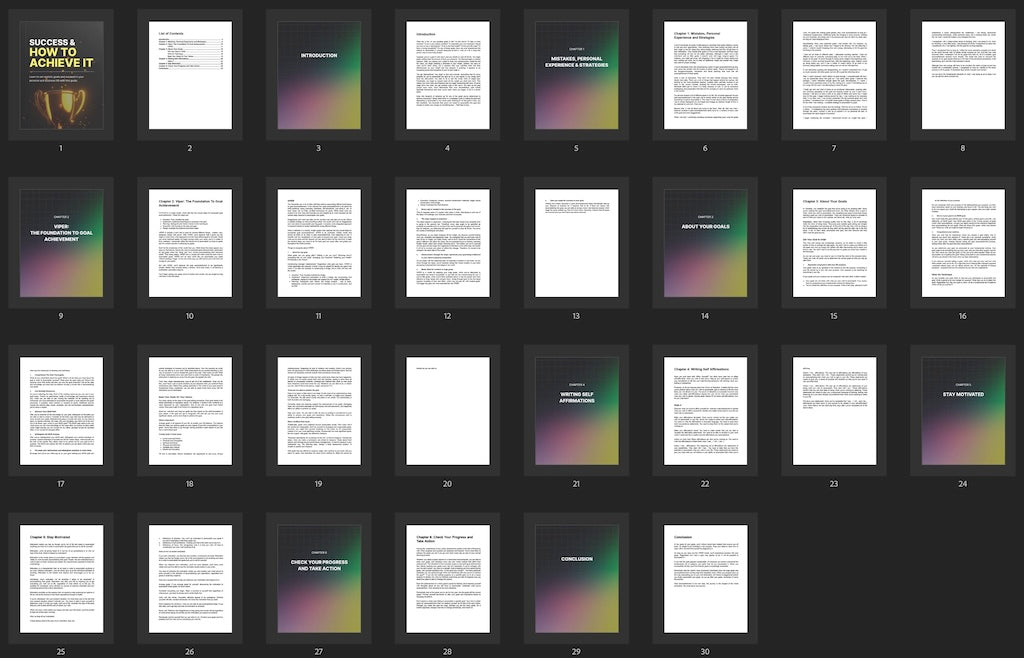Image resolution: width=1024 pixels, height=658 pixels.
Task: Select the nearly blank page 20
Action: click(447, 411)
